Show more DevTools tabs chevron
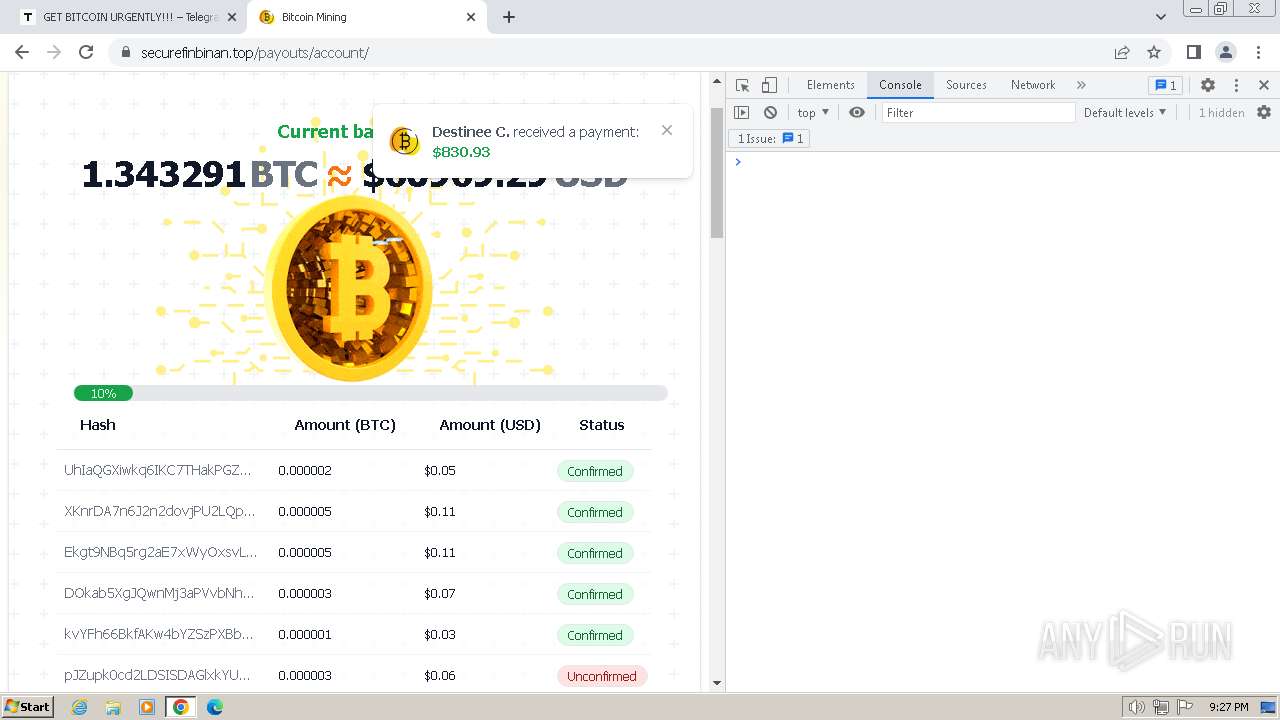Screen dimensions: 1280x720 click(1081, 85)
